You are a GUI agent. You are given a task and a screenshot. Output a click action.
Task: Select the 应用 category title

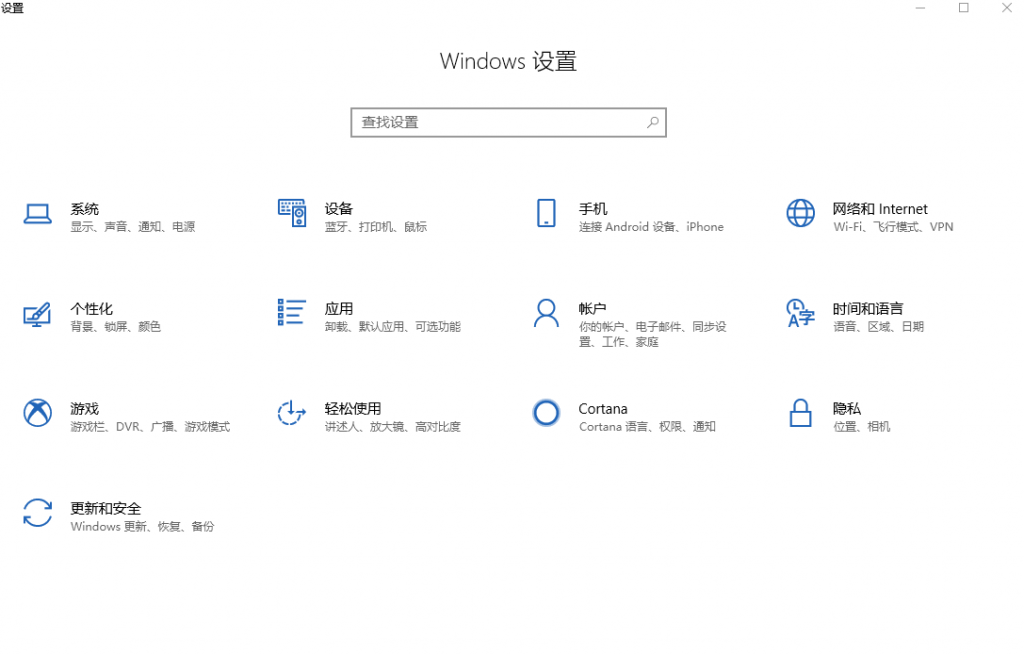[x=338, y=309]
